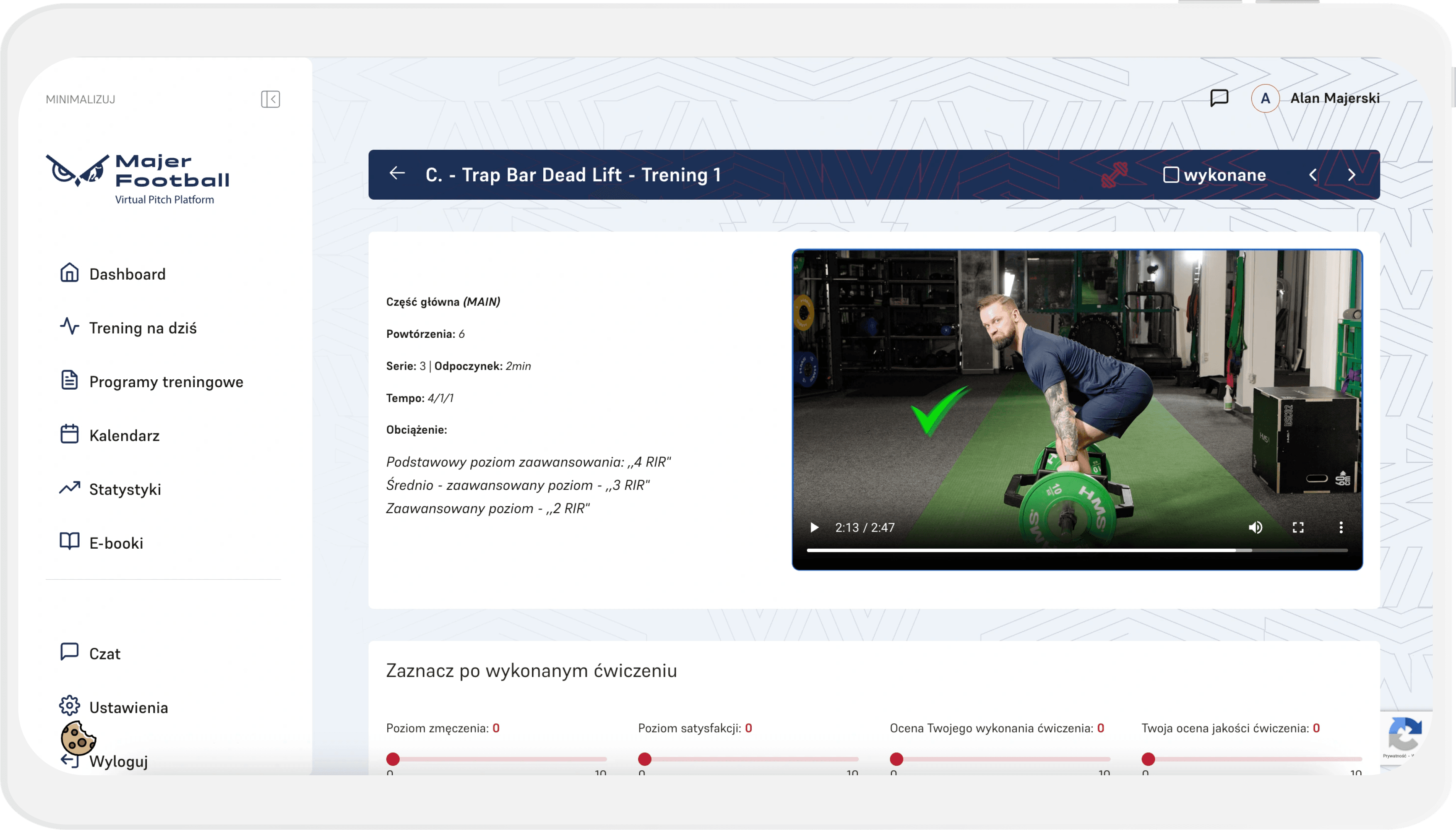Open Trening na dziś menu item
This screenshot has height=830, width=1456.
point(142,328)
